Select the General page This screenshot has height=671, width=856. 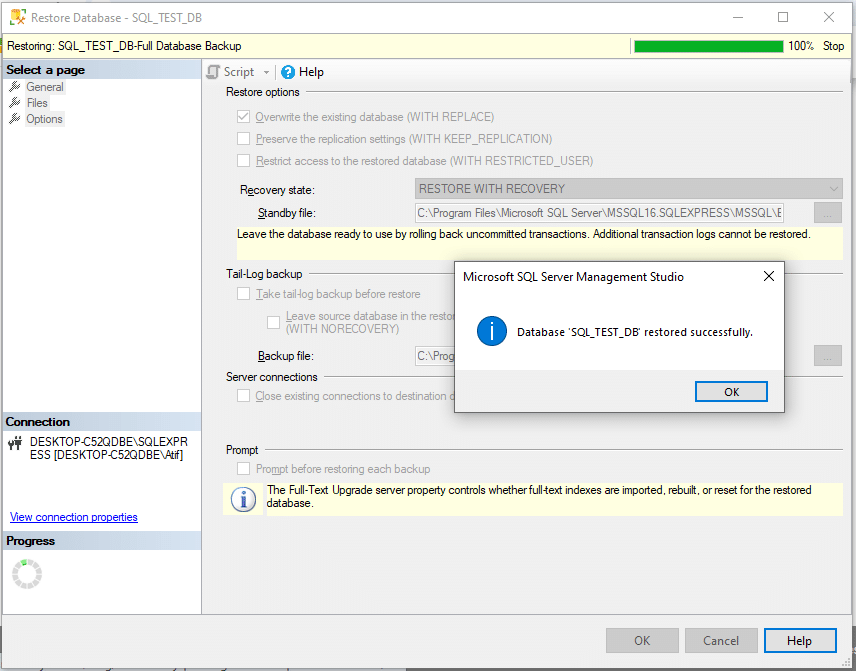[45, 87]
